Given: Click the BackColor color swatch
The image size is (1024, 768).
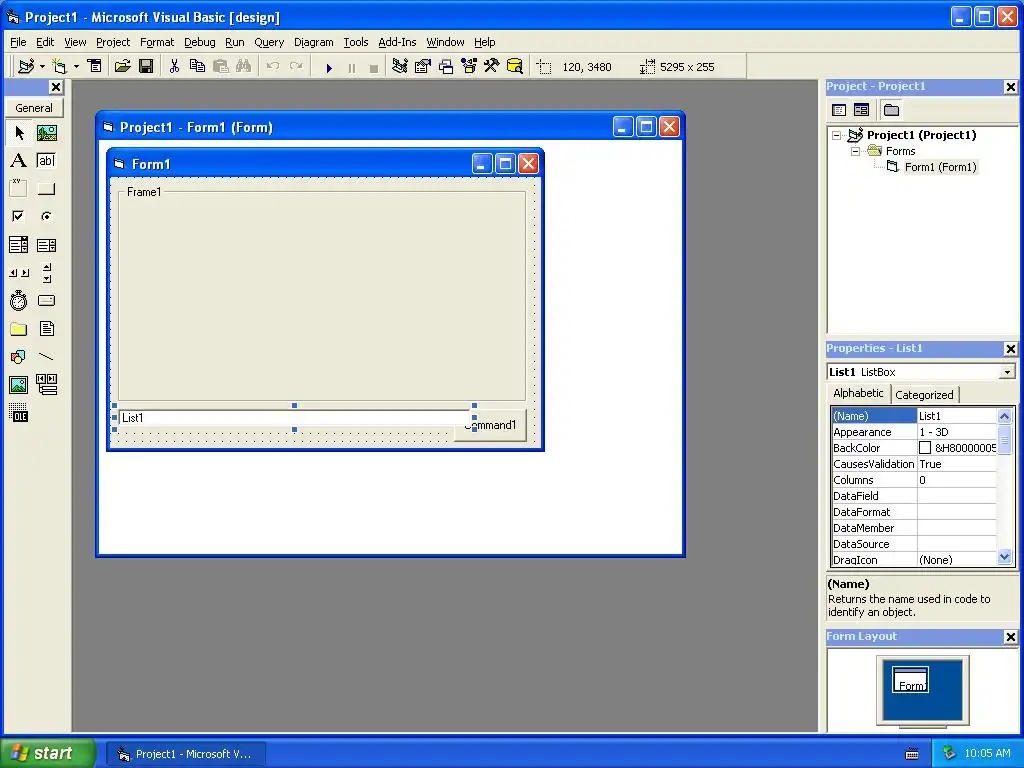Looking at the screenshot, I should [x=925, y=448].
